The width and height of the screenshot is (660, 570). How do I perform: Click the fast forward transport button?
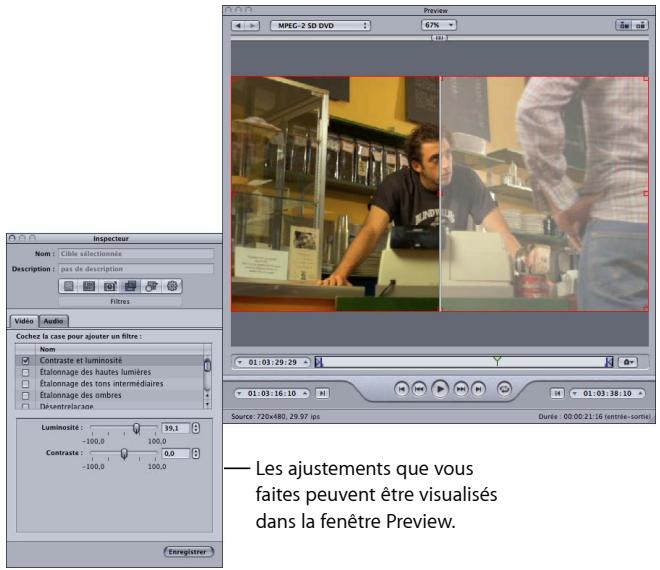point(461,389)
